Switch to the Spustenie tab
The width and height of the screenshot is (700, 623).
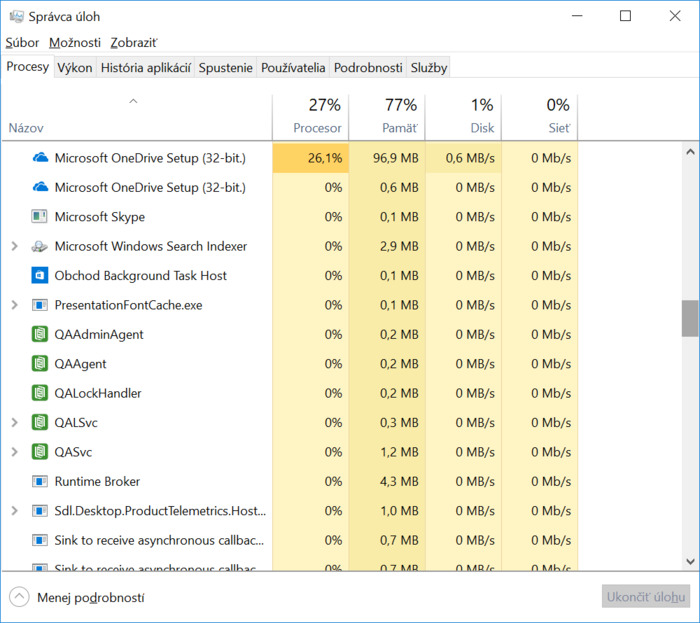[x=225, y=68]
